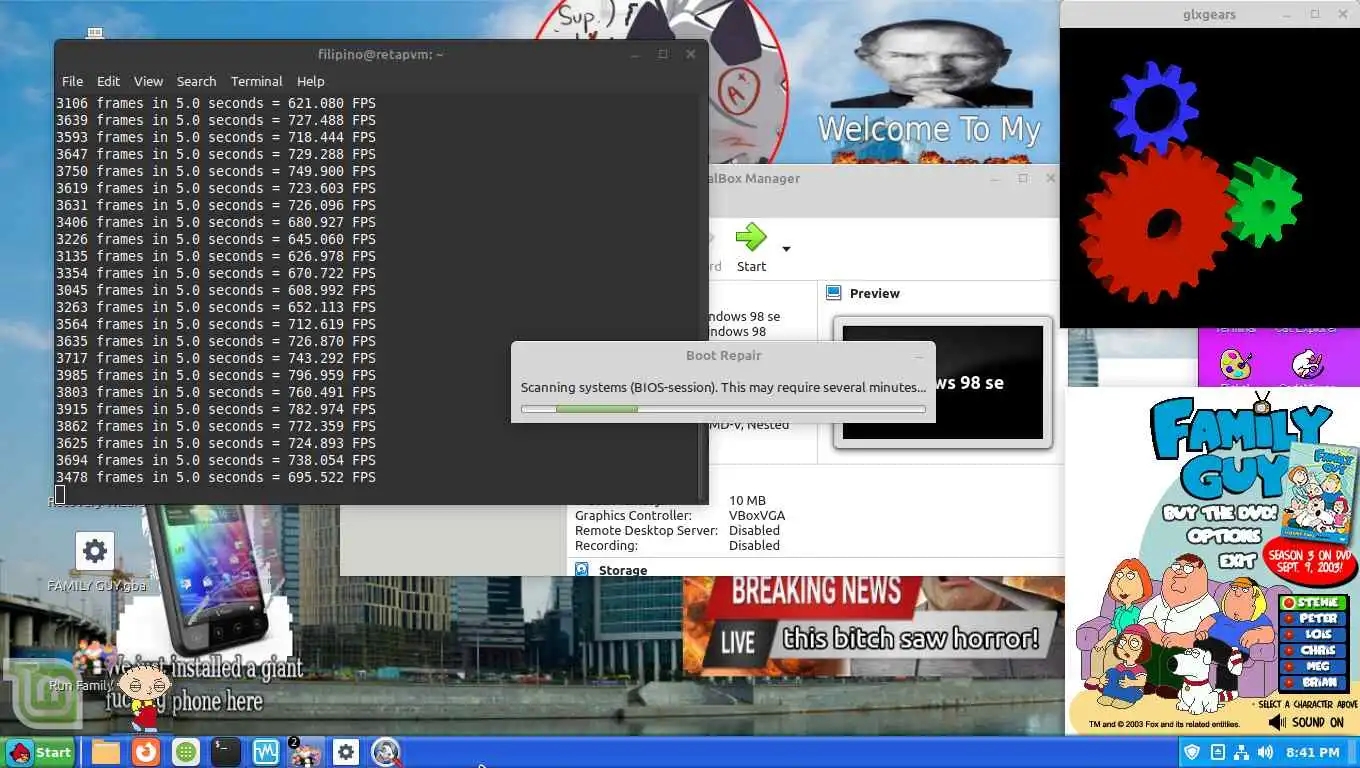Click the paint palette desktop icon

(x=1235, y=364)
